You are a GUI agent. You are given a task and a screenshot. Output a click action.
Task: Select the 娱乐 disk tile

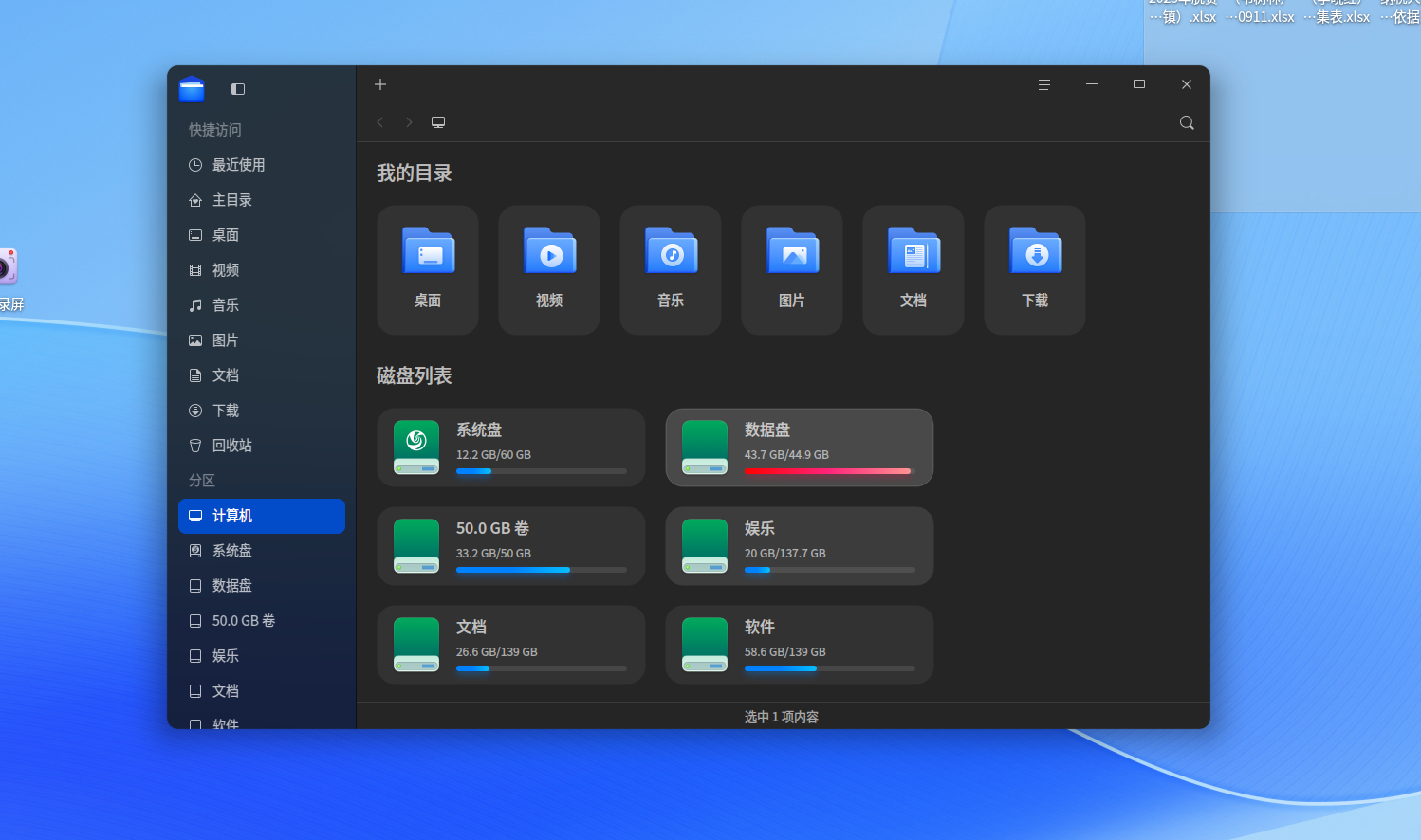pos(800,546)
